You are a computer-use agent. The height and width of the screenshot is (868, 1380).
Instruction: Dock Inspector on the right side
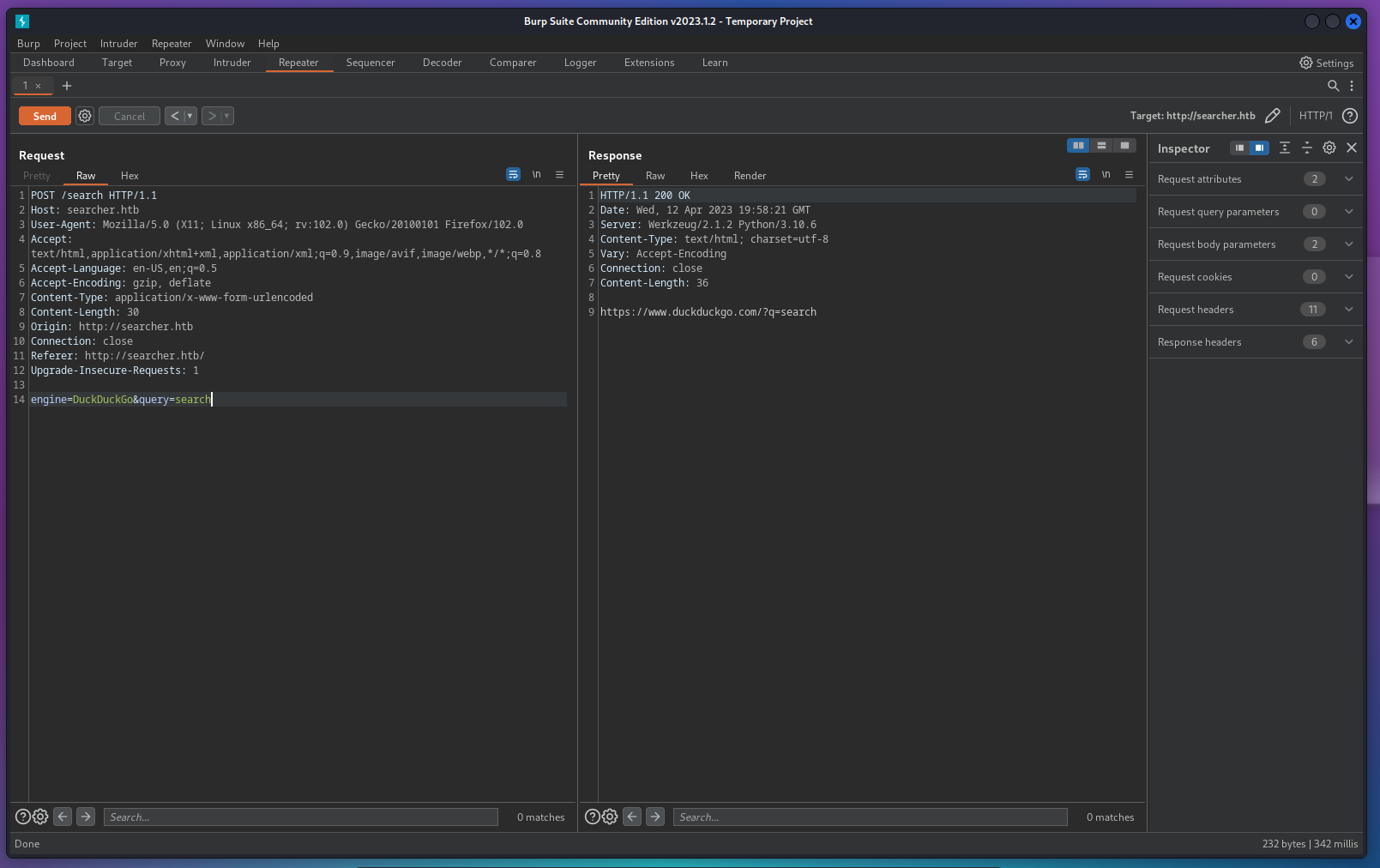1259,148
